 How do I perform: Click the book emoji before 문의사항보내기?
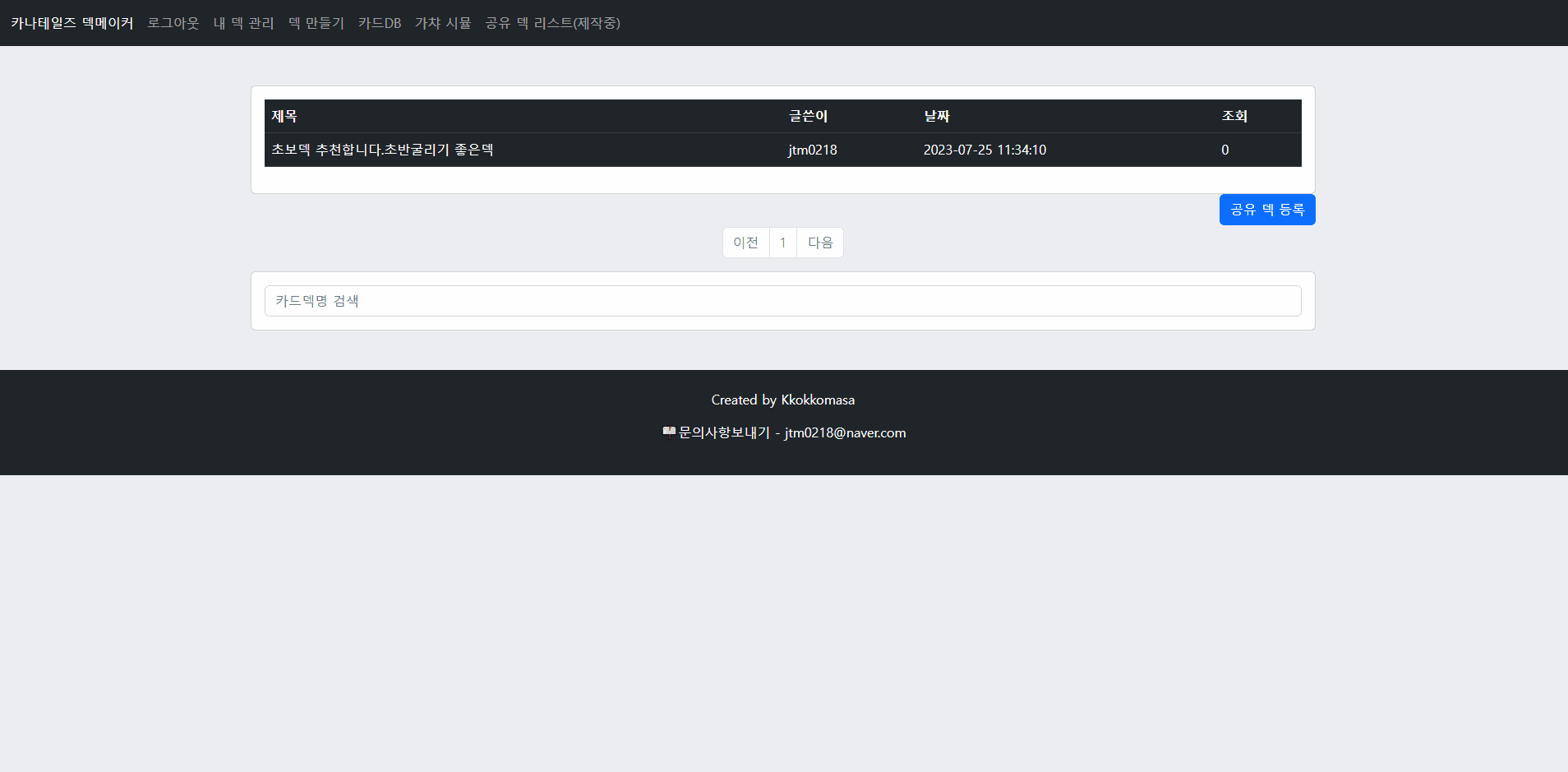point(670,432)
